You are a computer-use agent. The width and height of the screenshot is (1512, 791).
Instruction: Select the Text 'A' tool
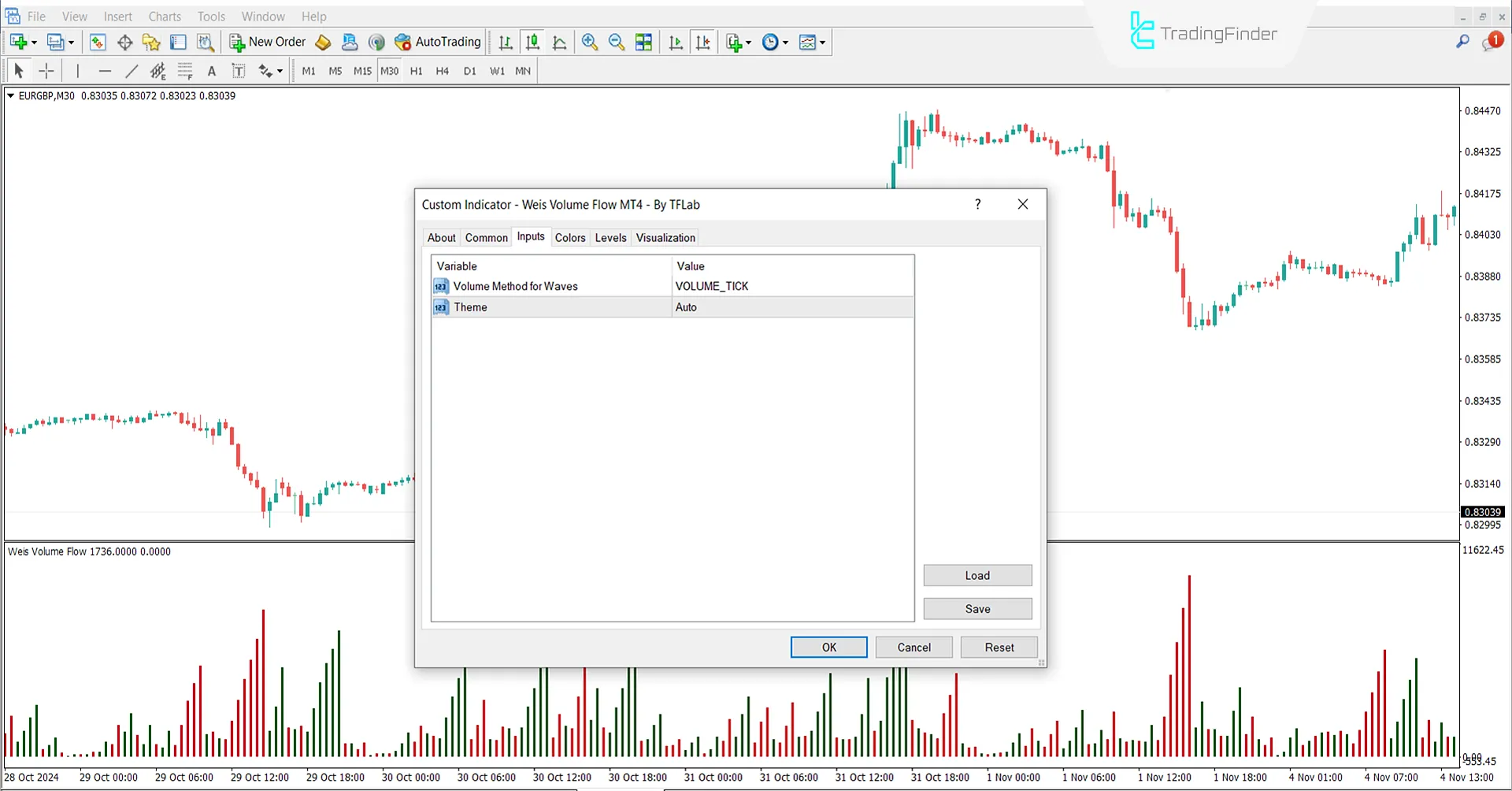[x=211, y=71]
